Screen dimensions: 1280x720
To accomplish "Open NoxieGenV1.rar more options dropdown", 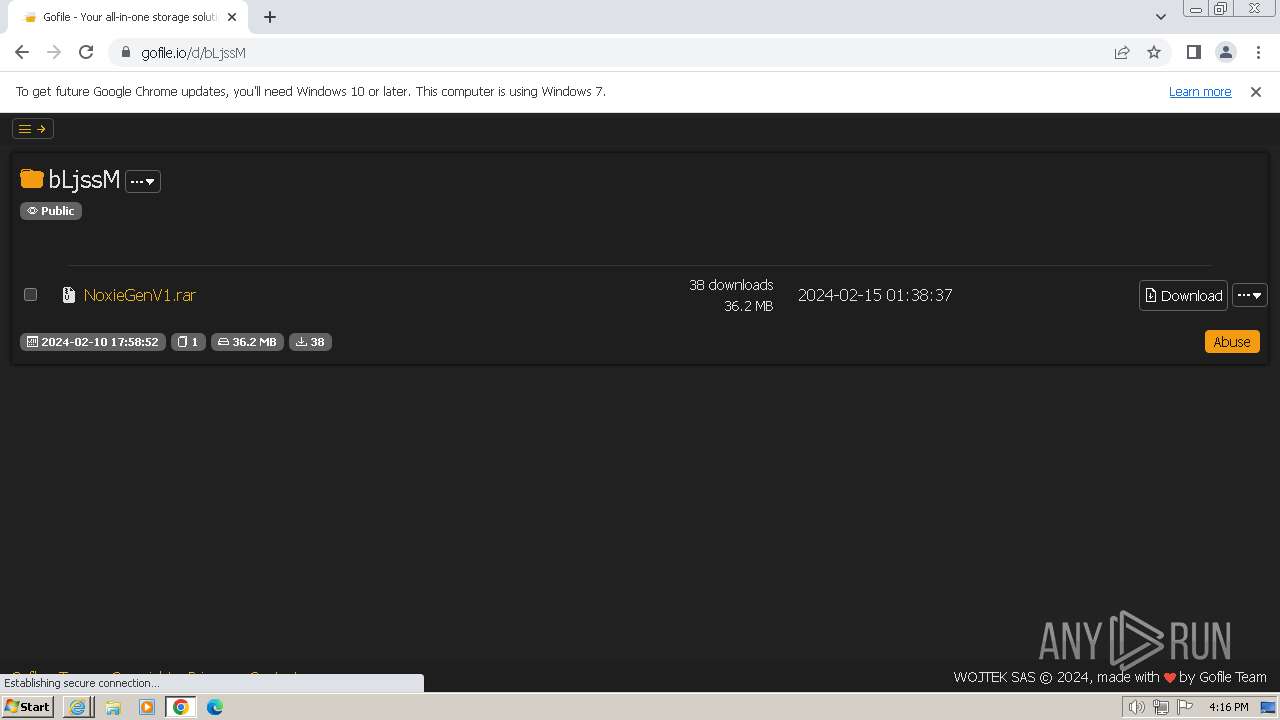I will pos(1250,295).
